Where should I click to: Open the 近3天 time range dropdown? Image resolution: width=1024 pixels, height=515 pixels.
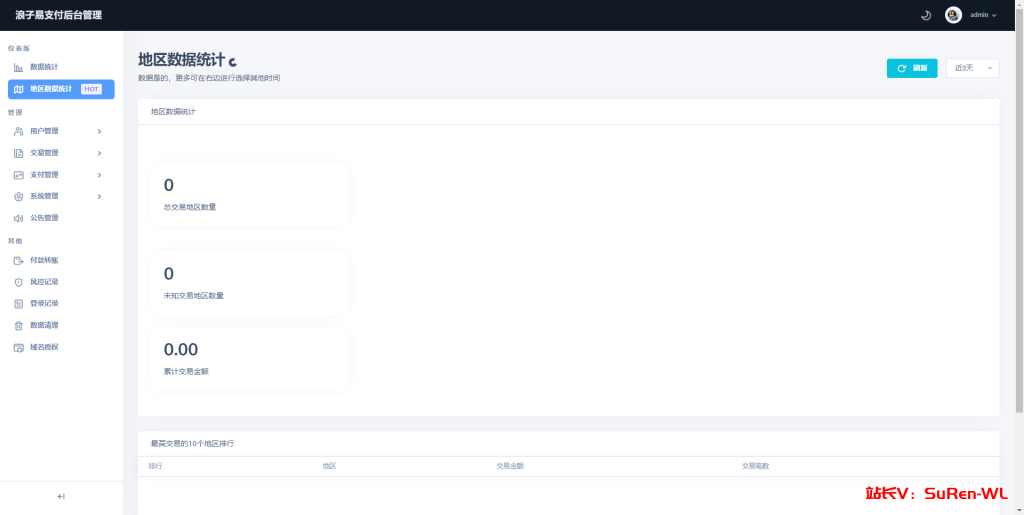point(972,68)
